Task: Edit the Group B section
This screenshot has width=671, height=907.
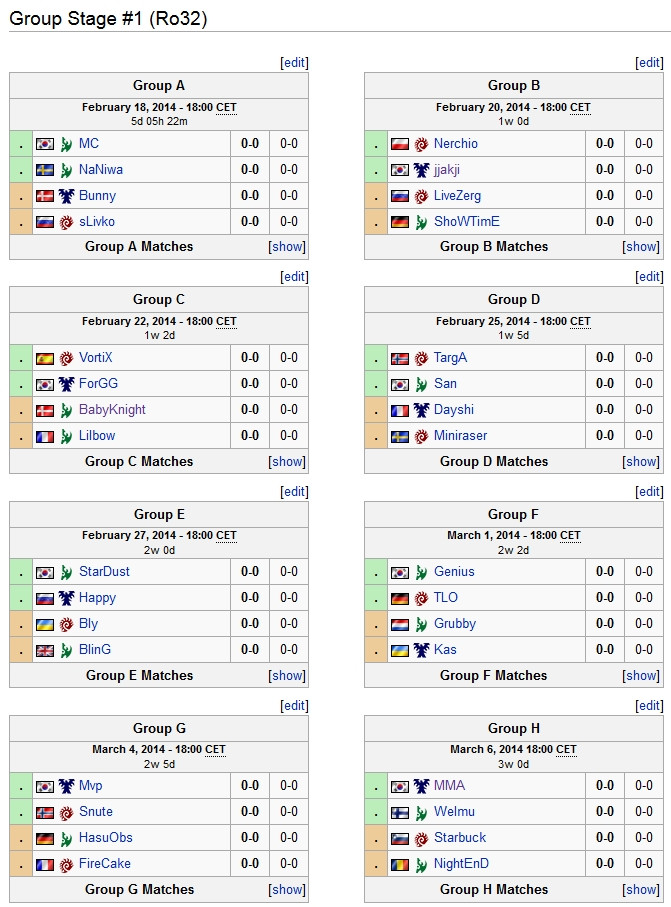Action: point(649,63)
